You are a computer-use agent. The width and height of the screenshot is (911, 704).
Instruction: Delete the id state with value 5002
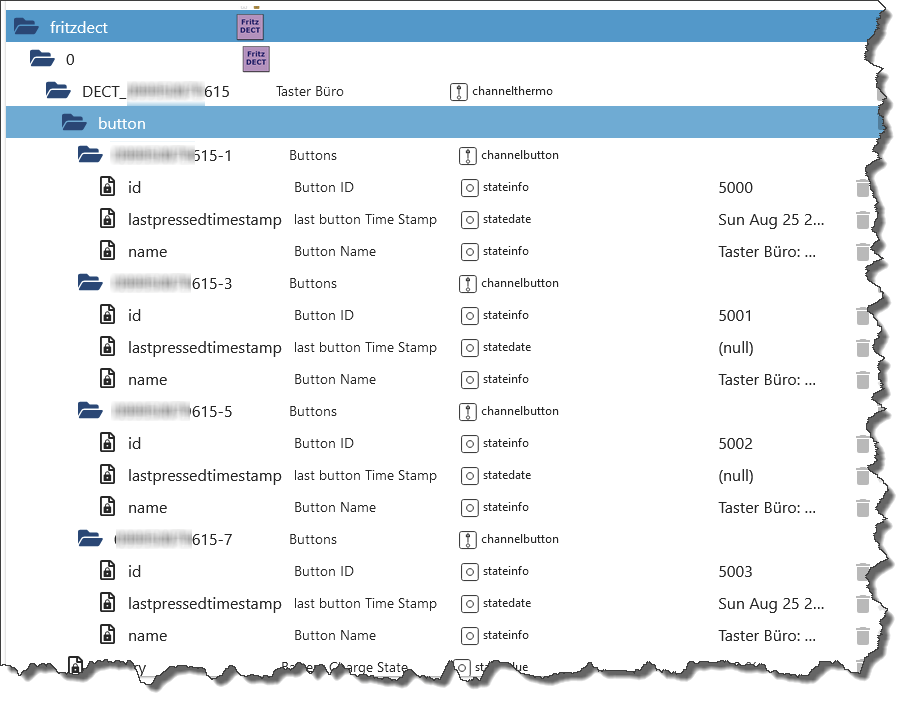coord(863,444)
